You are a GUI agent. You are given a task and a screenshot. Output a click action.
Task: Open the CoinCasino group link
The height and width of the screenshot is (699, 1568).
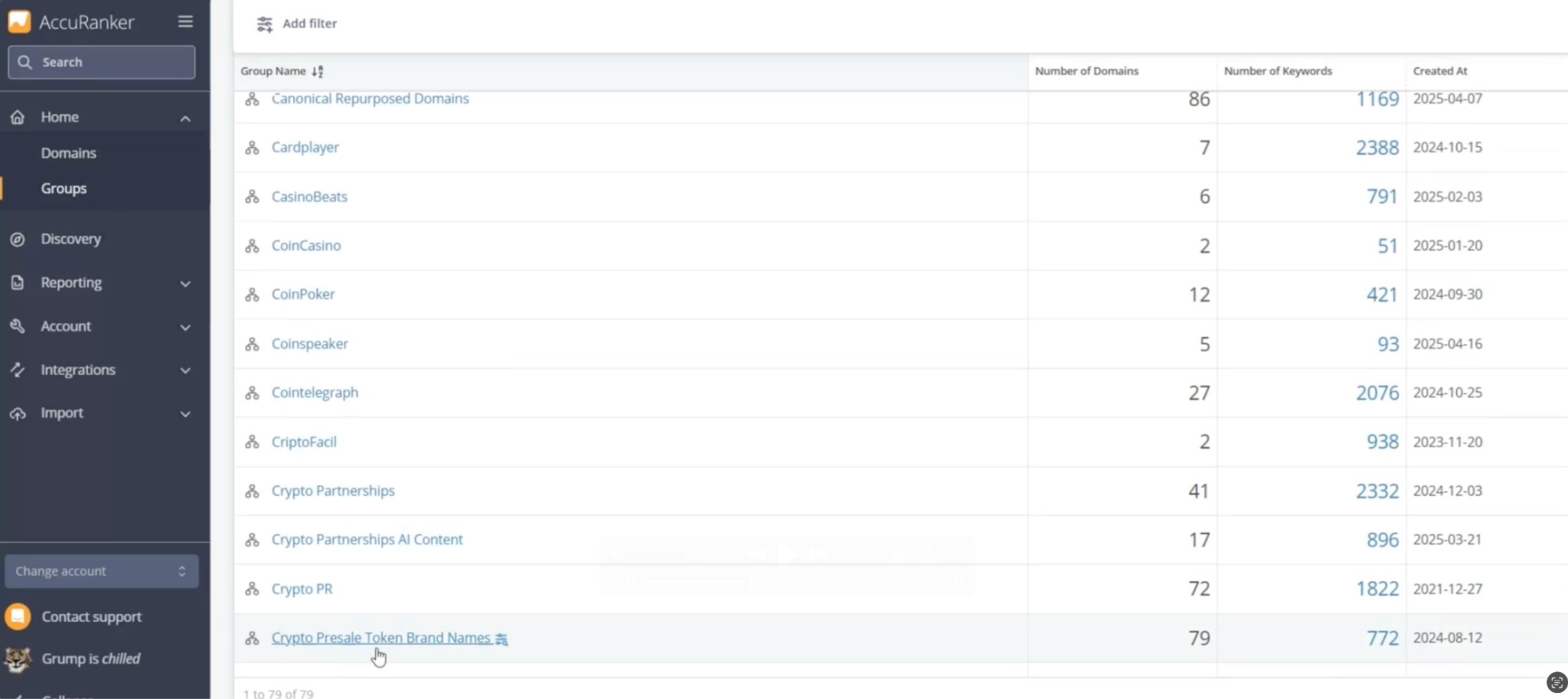[x=306, y=246]
